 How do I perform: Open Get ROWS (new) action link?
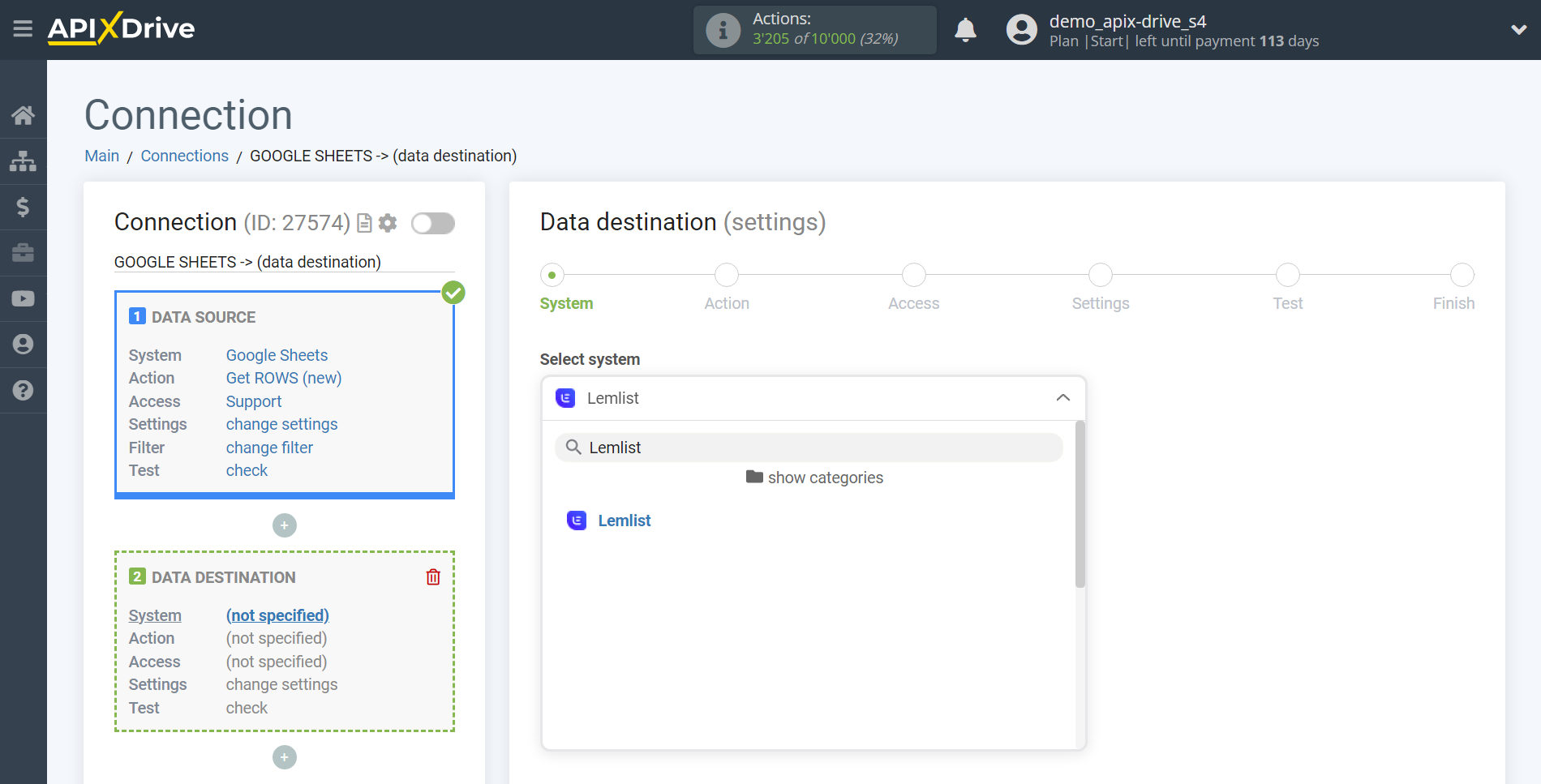(x=284, y=378)
